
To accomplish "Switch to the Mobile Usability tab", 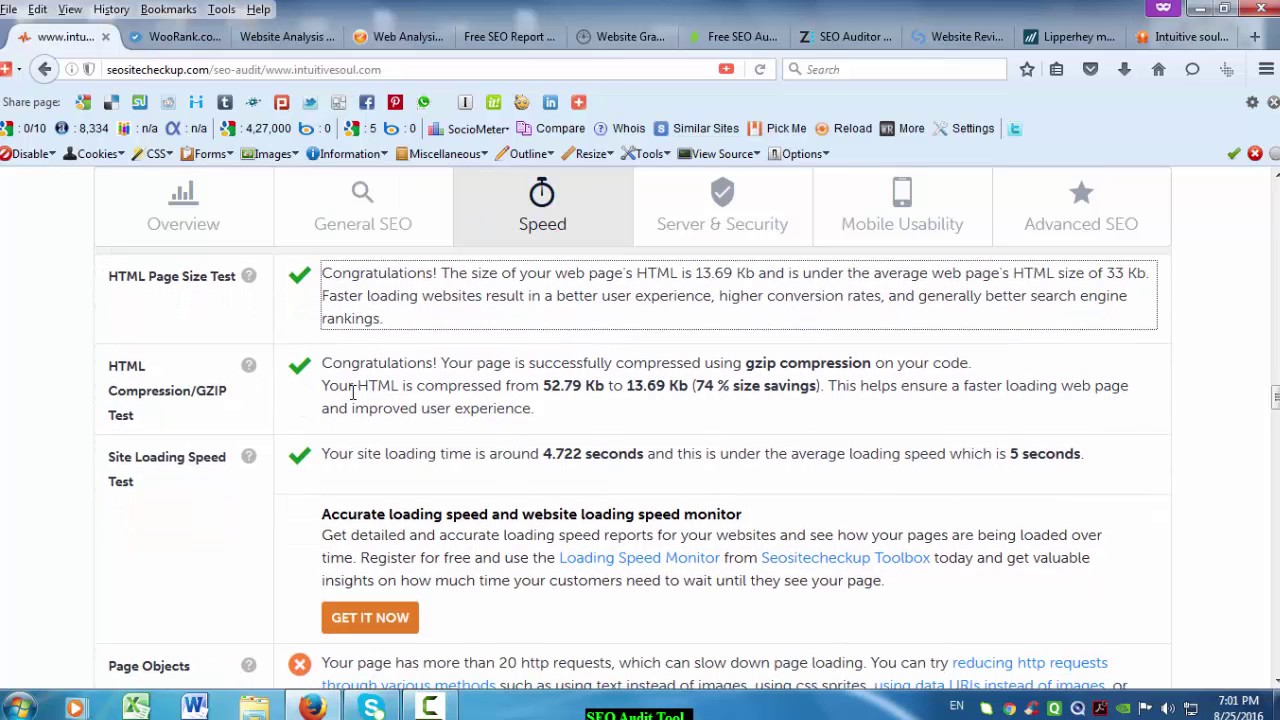I will tap(902, 207).
